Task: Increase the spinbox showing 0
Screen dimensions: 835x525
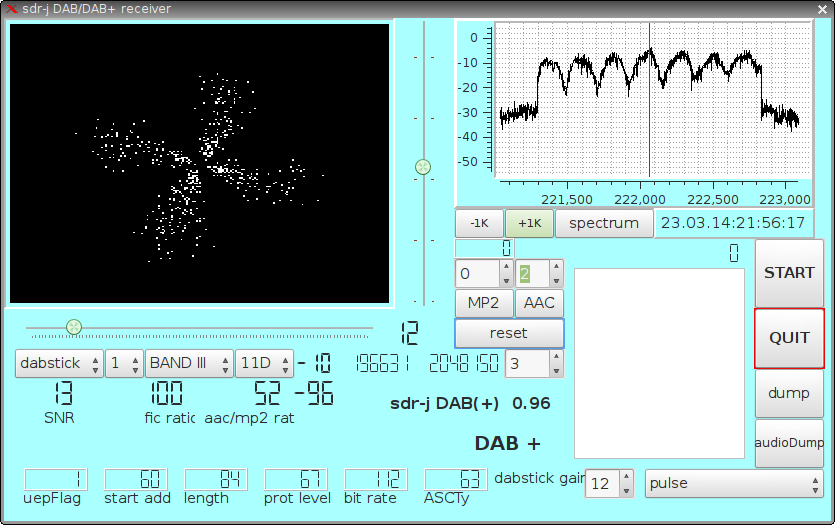Action: 506,267
